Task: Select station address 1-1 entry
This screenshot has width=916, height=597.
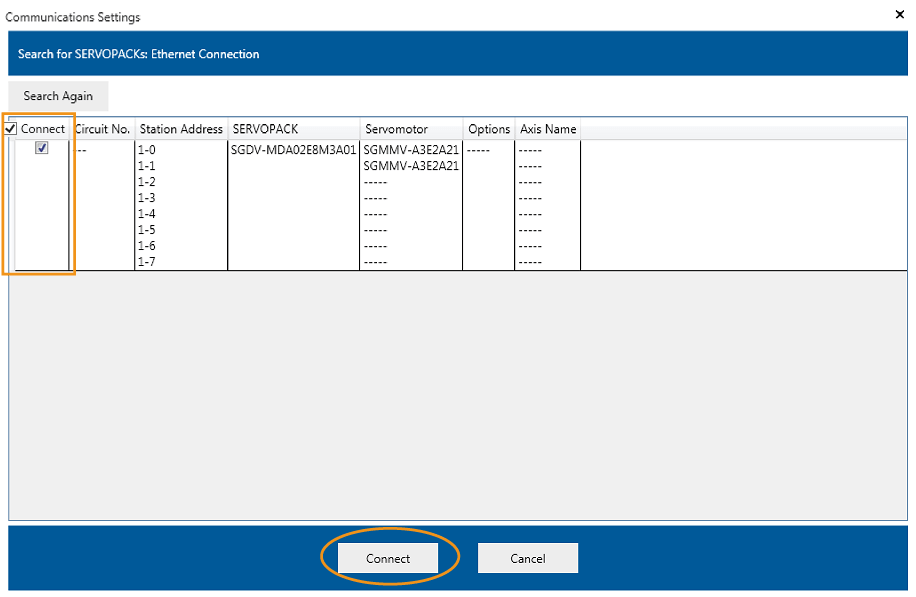Action: [x=147, y=166]
